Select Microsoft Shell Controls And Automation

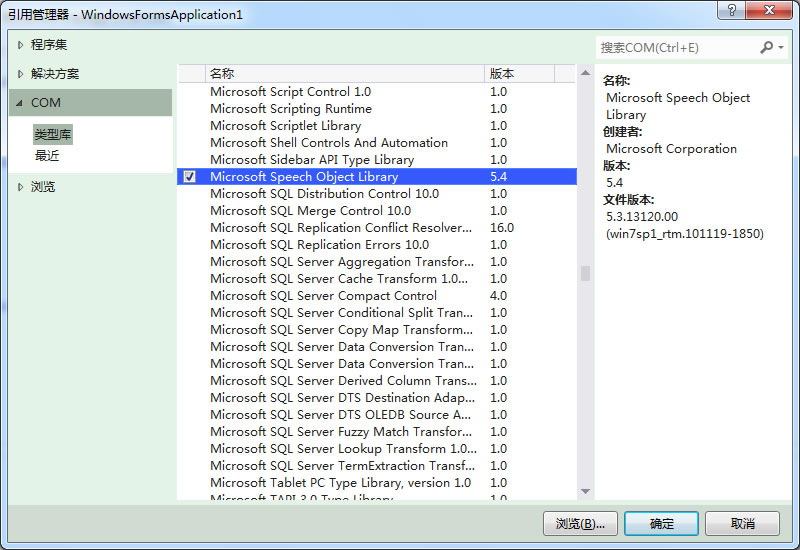[377, 143]
